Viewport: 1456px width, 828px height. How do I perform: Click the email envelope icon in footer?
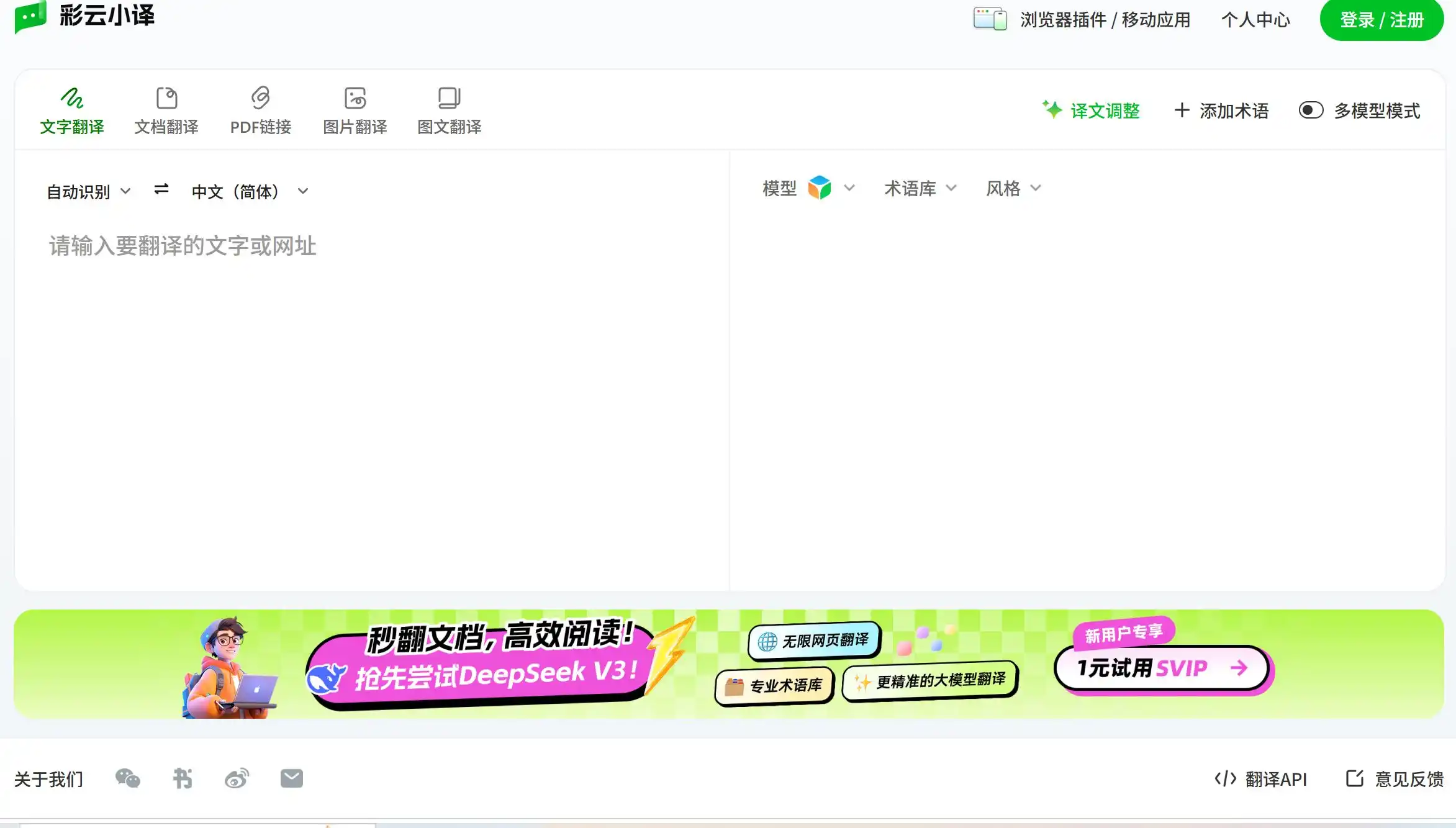(292, 778)
